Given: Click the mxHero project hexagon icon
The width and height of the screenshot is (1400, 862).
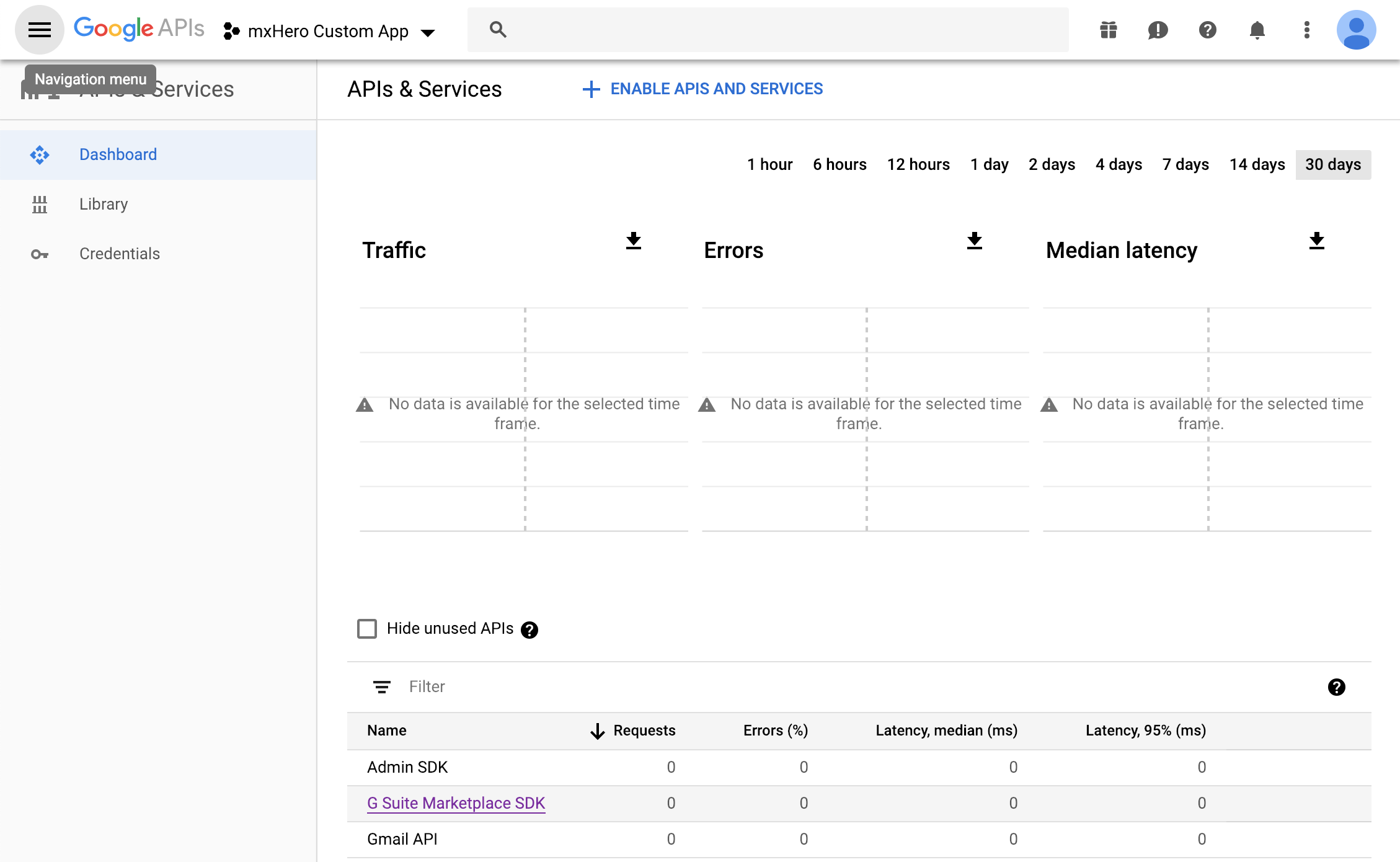Looking at the screenshot, I should coord(231,31).
